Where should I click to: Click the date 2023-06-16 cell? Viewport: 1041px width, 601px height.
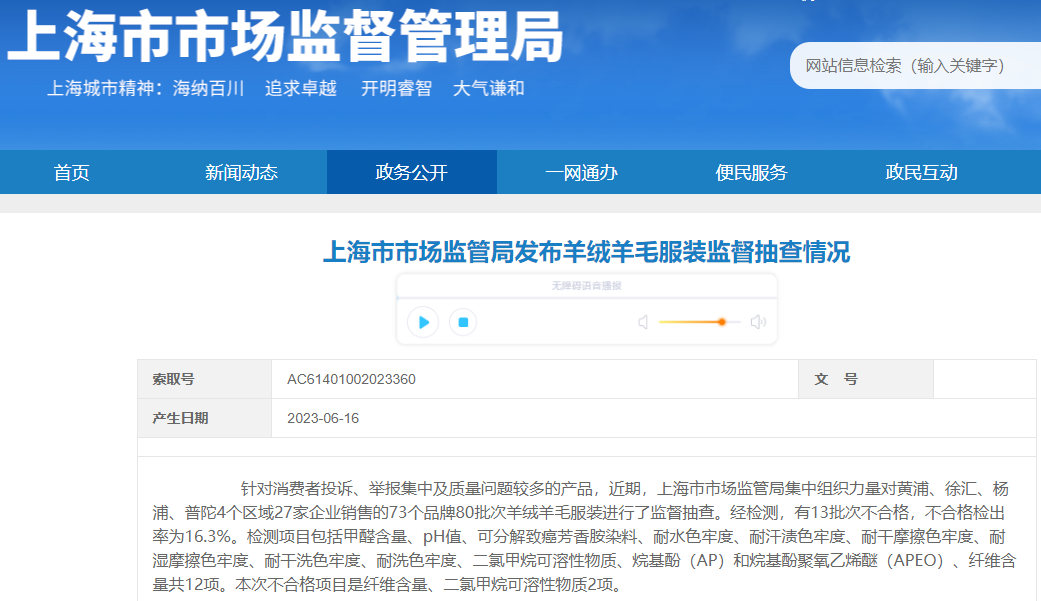coord(322,418)
